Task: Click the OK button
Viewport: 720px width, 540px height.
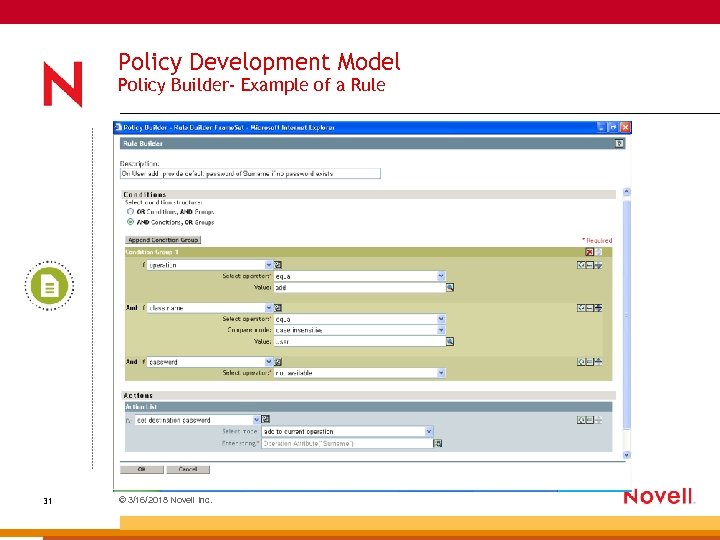Action: point(141,469)
